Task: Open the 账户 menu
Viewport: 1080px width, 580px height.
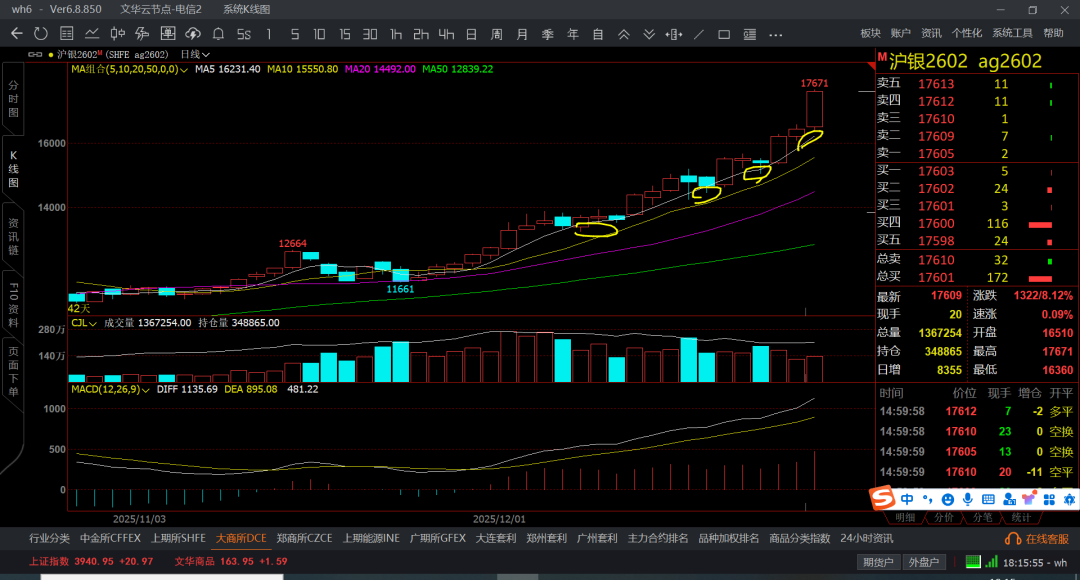Action: [x=900, y=33]
